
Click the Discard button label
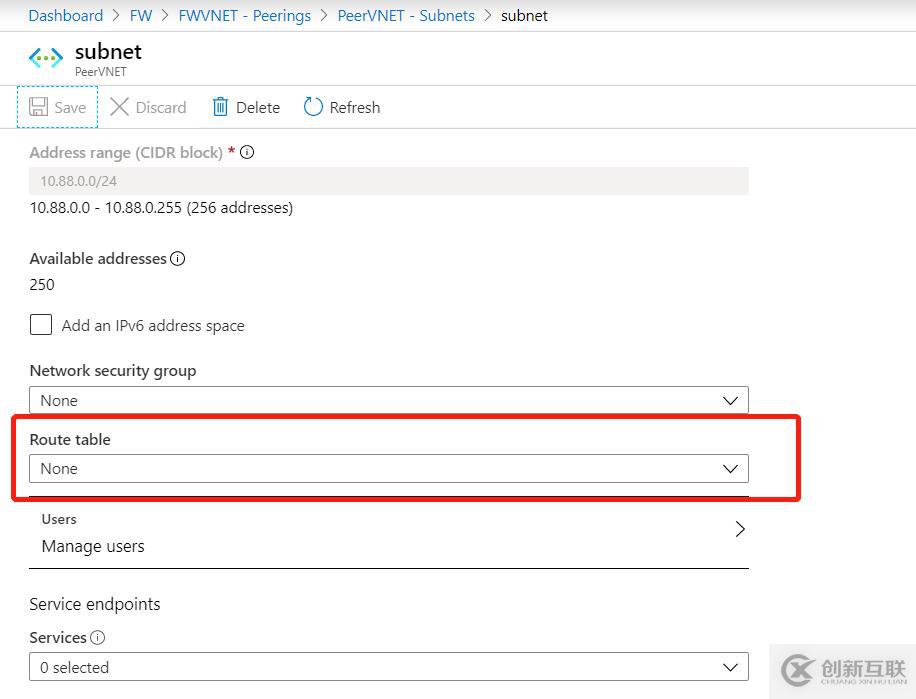161,107
